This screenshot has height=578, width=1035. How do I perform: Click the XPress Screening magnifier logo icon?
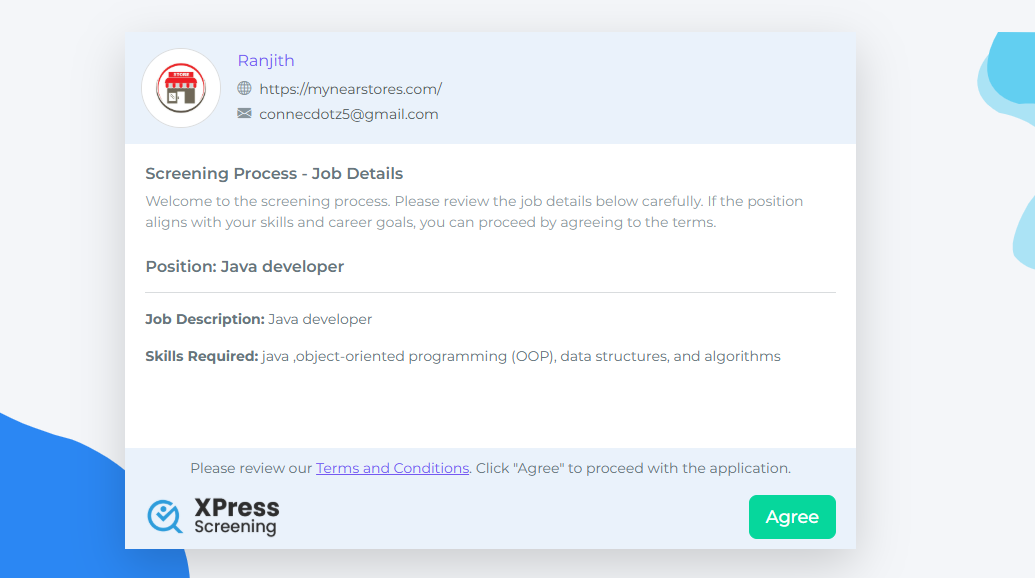164,516
